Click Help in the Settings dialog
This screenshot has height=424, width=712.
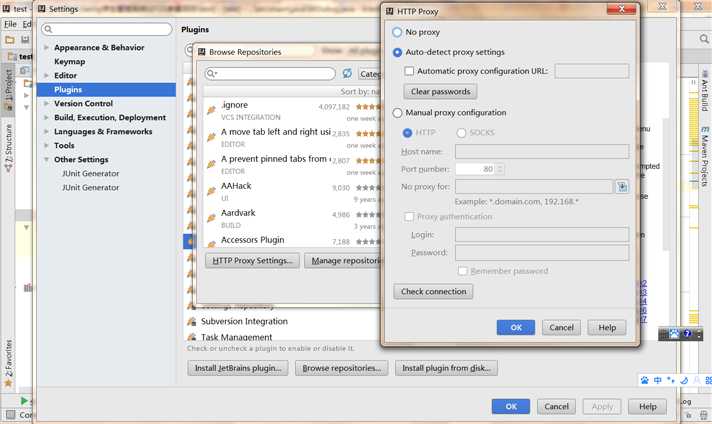648,406
